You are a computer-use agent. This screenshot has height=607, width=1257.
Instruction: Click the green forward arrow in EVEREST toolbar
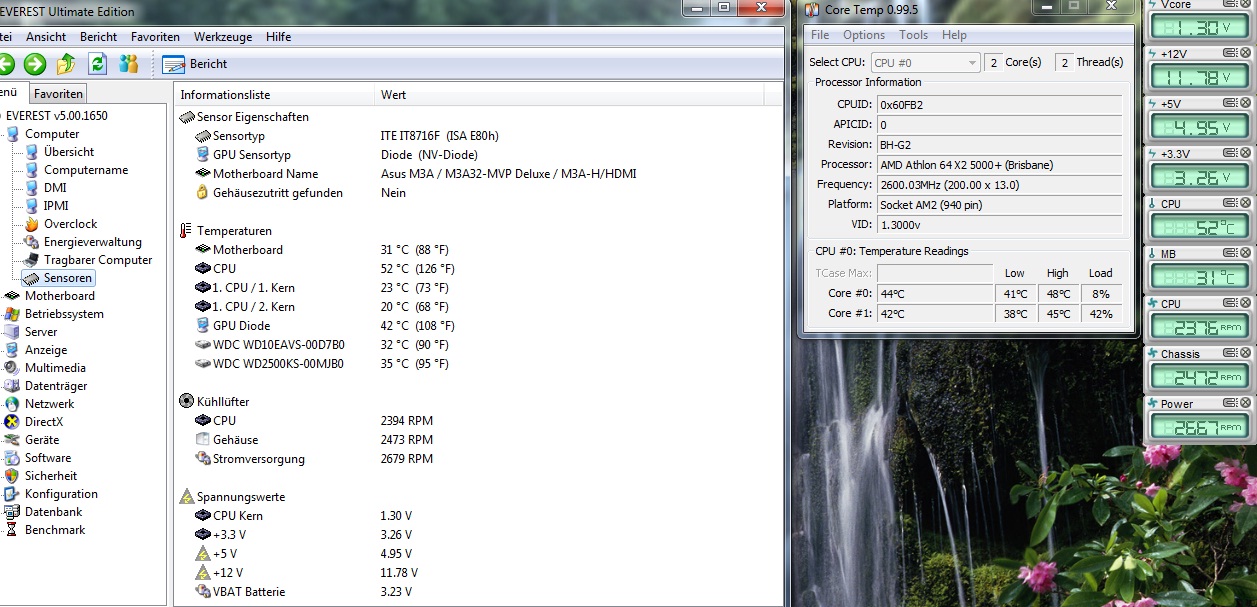tap(35, 64)
